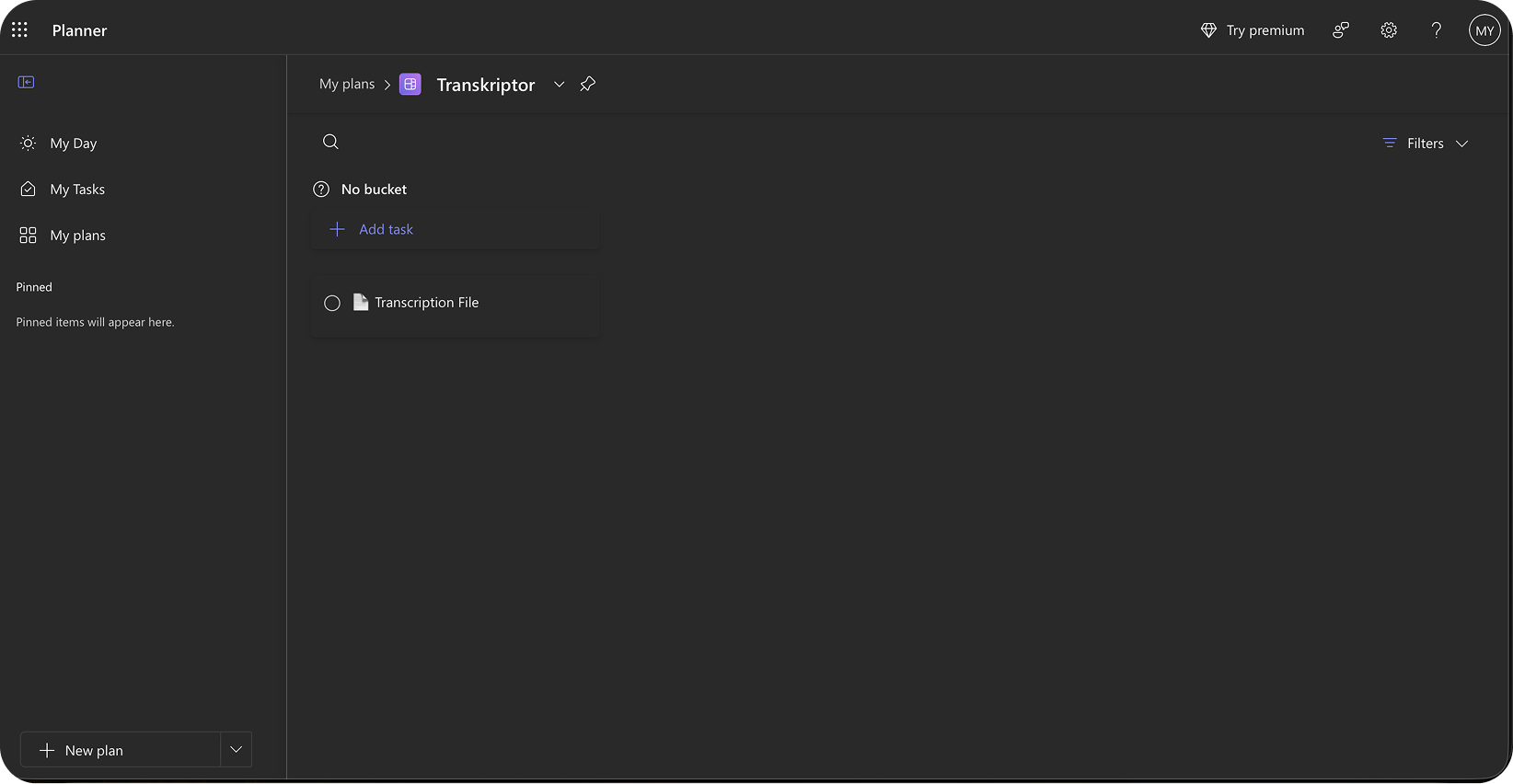Viewport: 1513px width, 784px height.
Task: Click the help icon beside No bucket
Action: pos(321,189)
